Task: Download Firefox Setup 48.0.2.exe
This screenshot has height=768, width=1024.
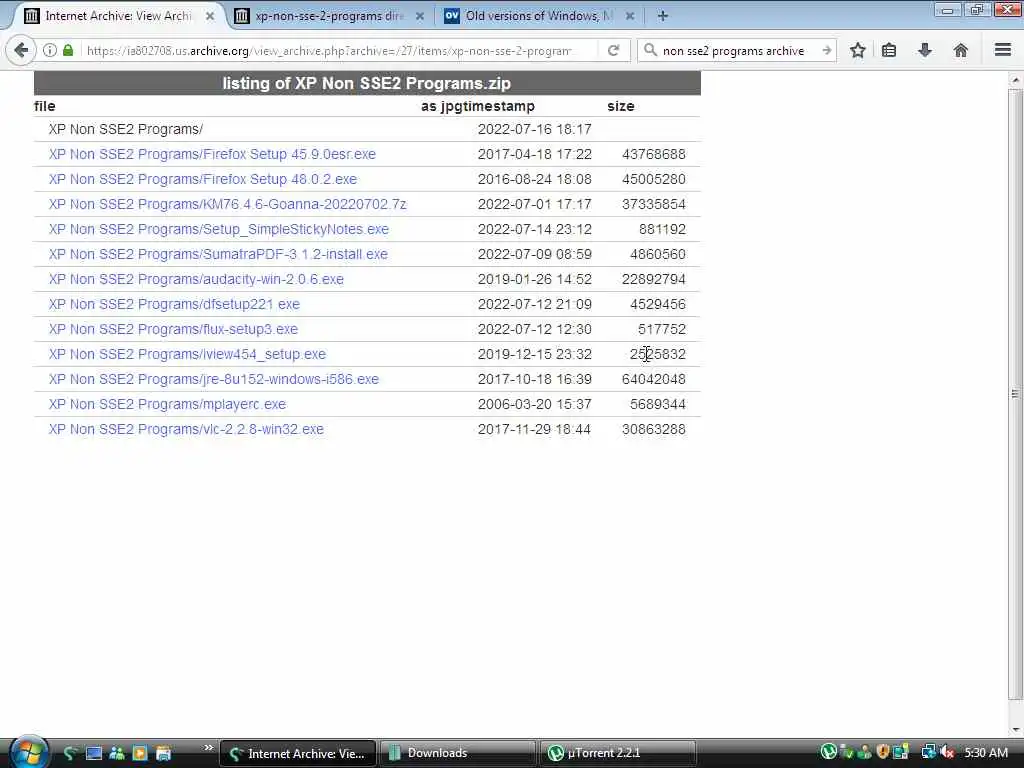Action: [202, 179]
